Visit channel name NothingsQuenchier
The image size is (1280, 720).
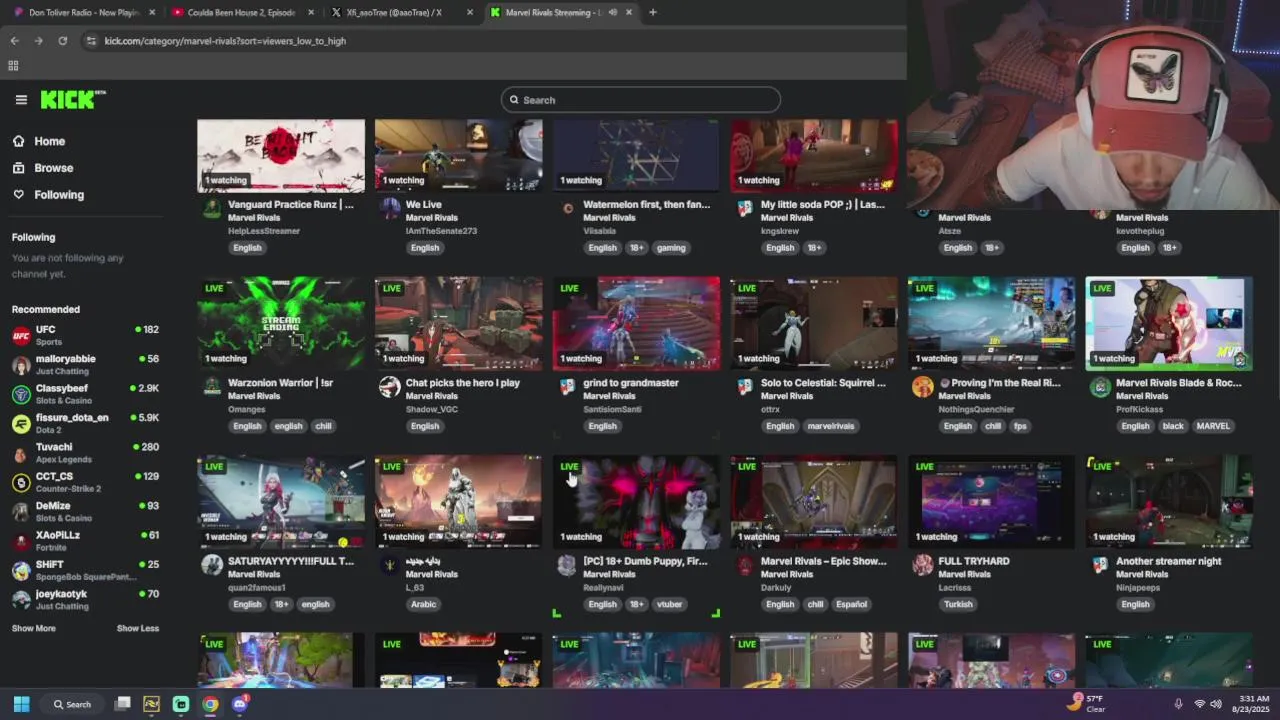coord(976,409)
